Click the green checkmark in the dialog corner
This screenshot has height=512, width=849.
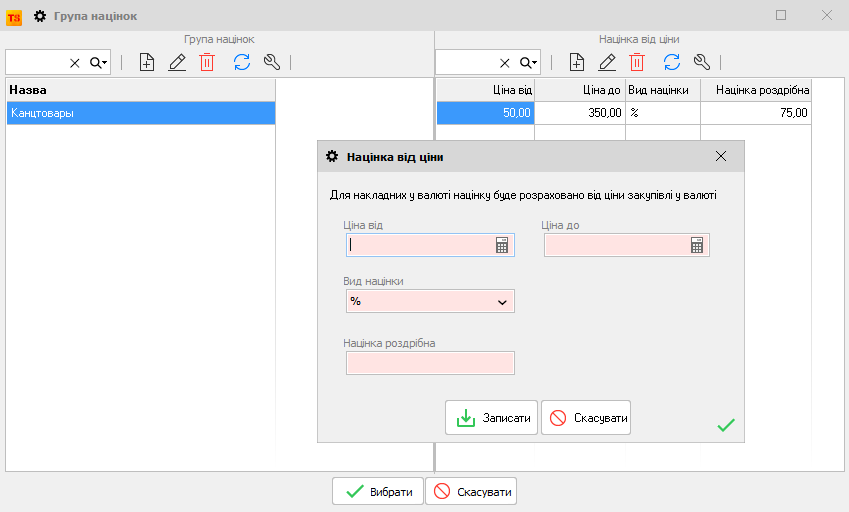pos(726,425)
